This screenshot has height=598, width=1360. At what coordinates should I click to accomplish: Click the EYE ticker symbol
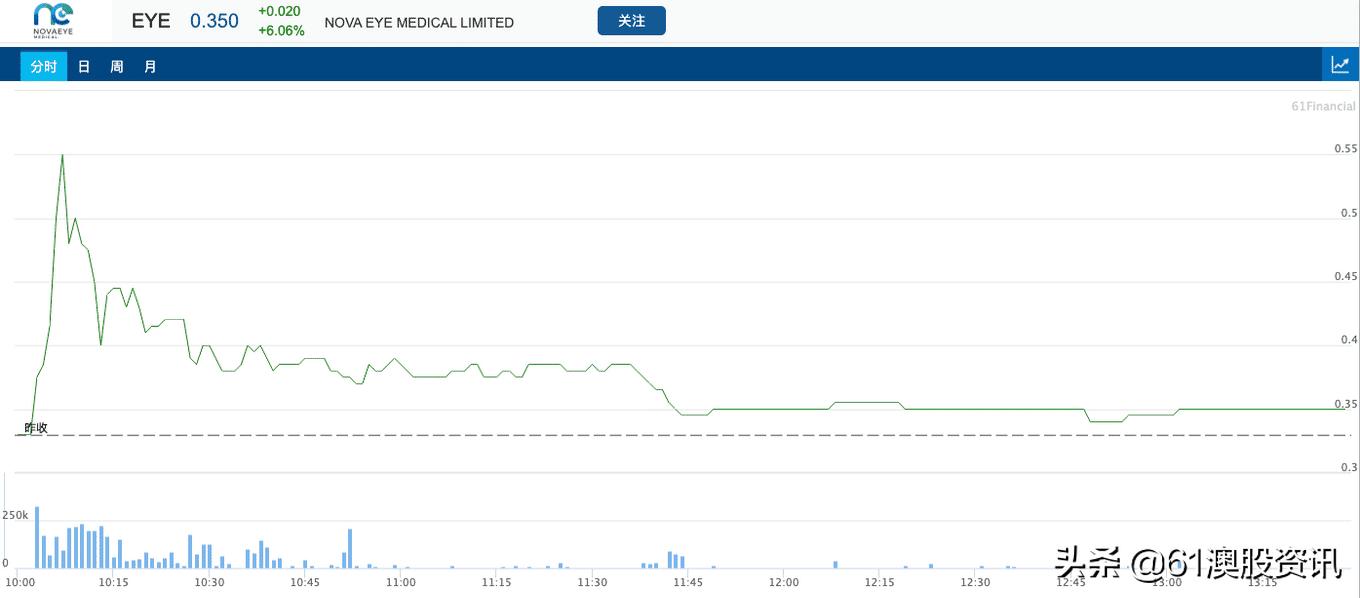point(151,21)
